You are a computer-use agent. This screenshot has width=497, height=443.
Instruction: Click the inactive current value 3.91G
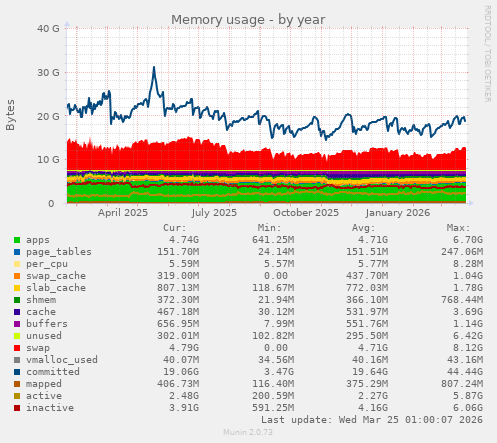tap(184, 408)
